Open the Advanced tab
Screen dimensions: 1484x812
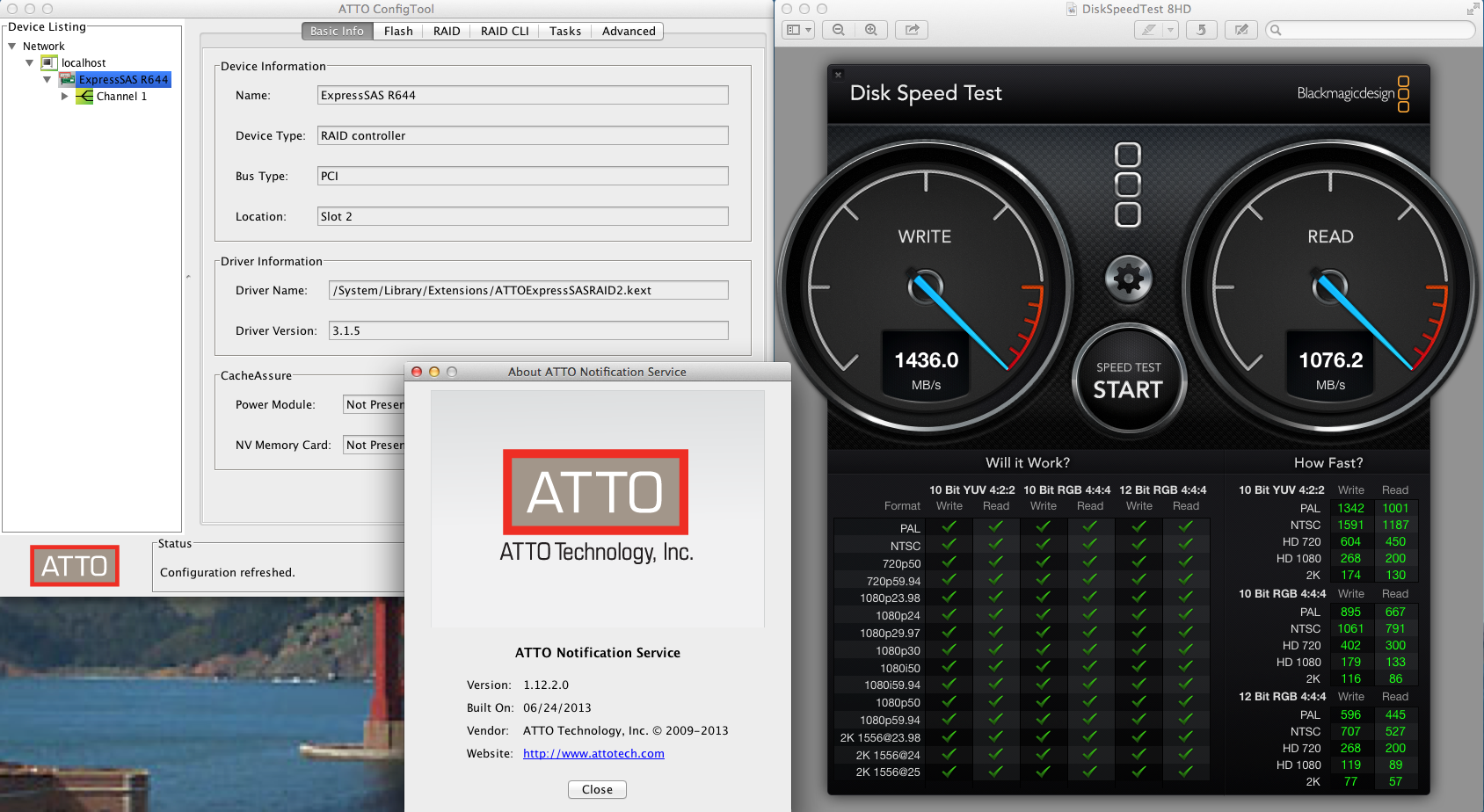[629, 31]
